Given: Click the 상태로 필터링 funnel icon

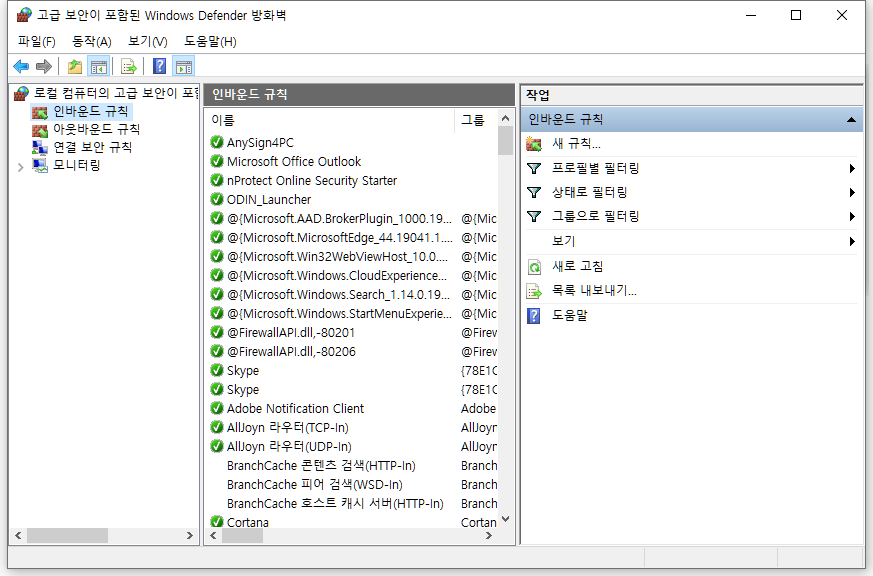Looking at the screenshot, I should (x=534, y=193).
